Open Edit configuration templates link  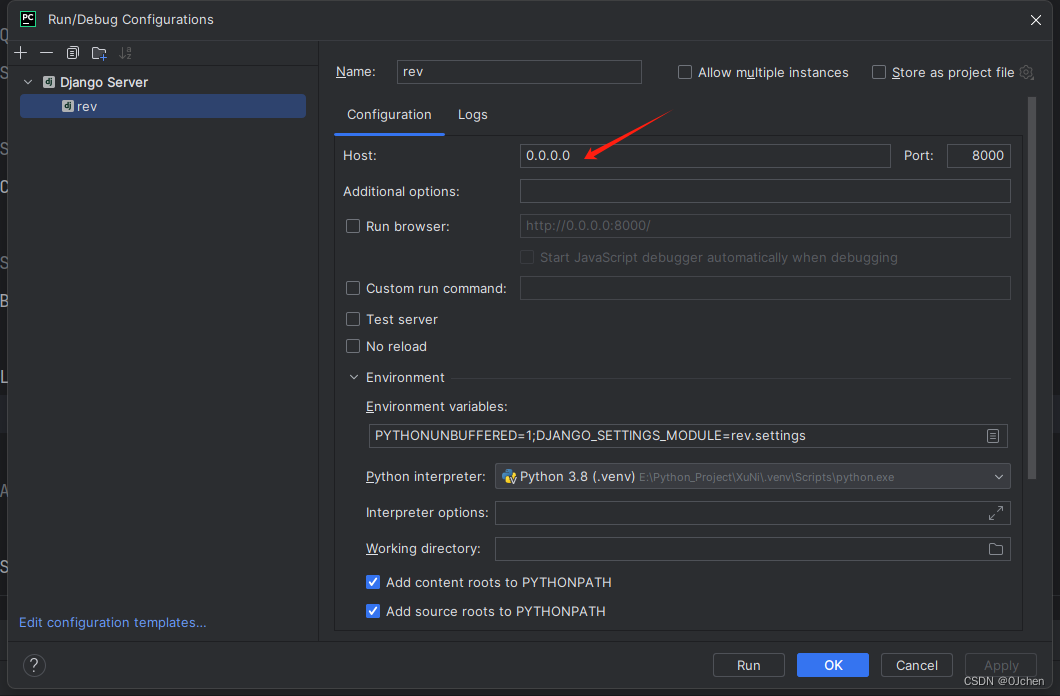point(112,622)
